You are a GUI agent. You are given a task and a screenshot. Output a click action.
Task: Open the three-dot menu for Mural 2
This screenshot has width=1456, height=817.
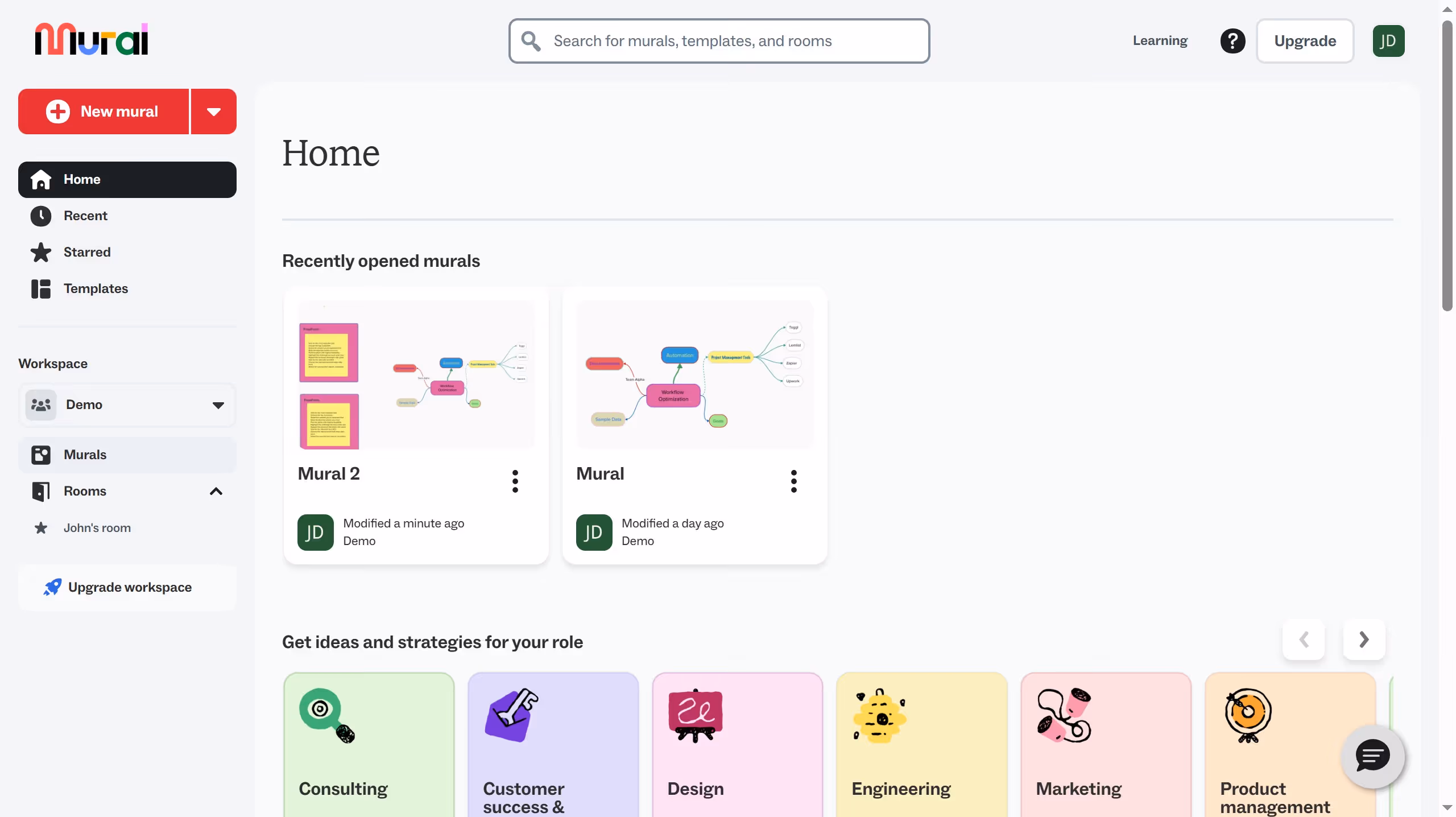click(515, 481)
